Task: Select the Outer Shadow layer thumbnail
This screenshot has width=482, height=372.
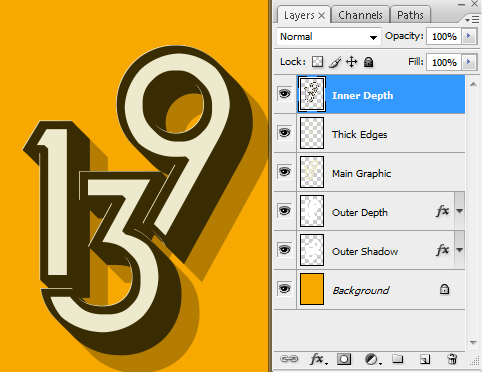Action: point(312,250)
